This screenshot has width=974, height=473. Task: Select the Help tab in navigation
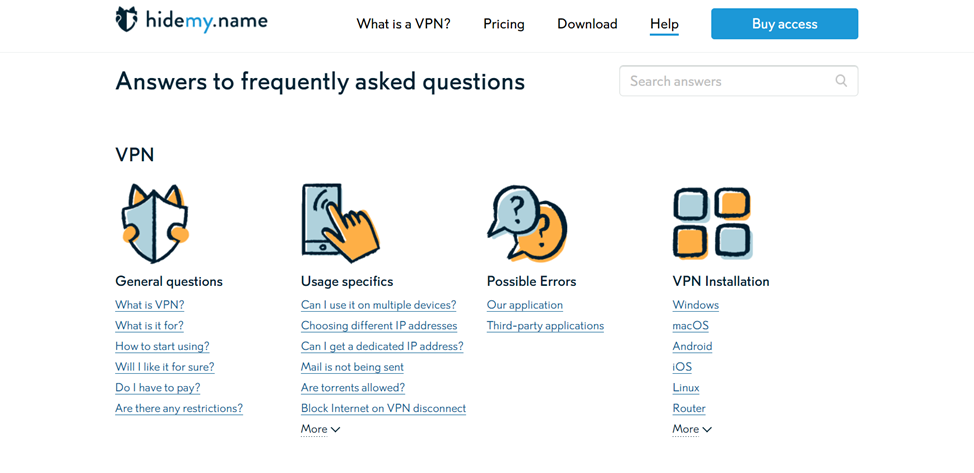(x=664, y=24)
